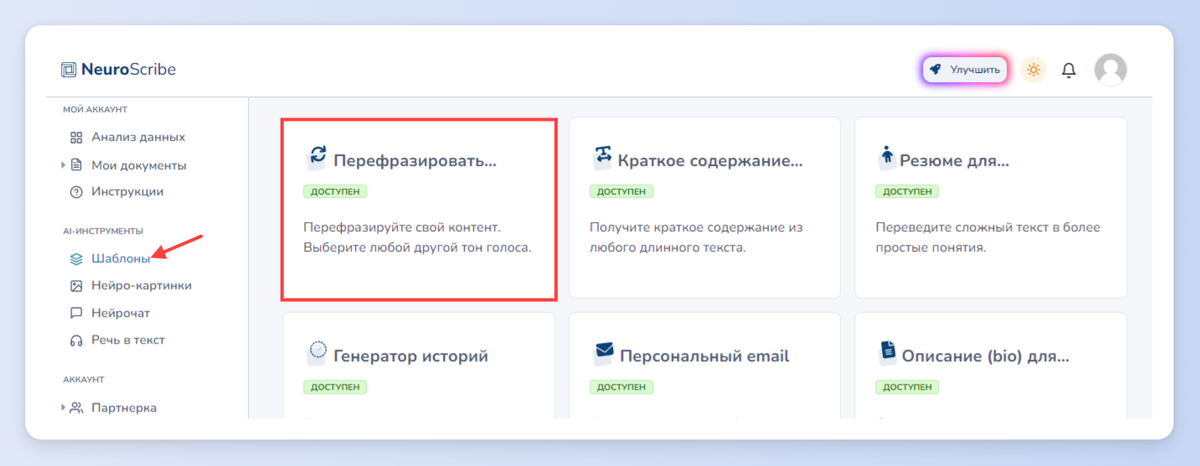This screenshot has width=1200, height=466.
Task: Click the AI-ИНСТРУМЕНТЫ section heading
Action: point(103,230)
